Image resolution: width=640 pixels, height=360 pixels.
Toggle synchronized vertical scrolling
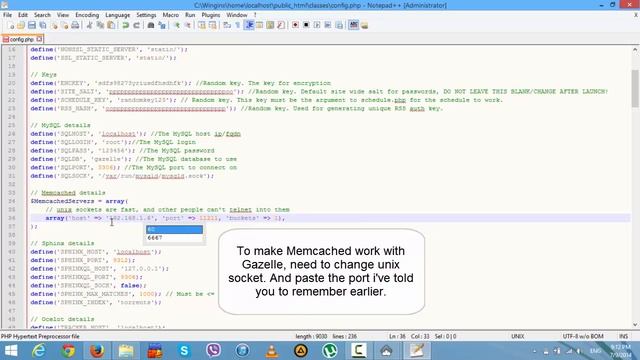pos(202,25)
